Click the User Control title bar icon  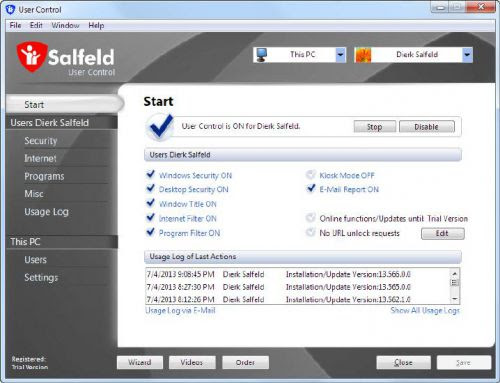(x=11, y=10)
